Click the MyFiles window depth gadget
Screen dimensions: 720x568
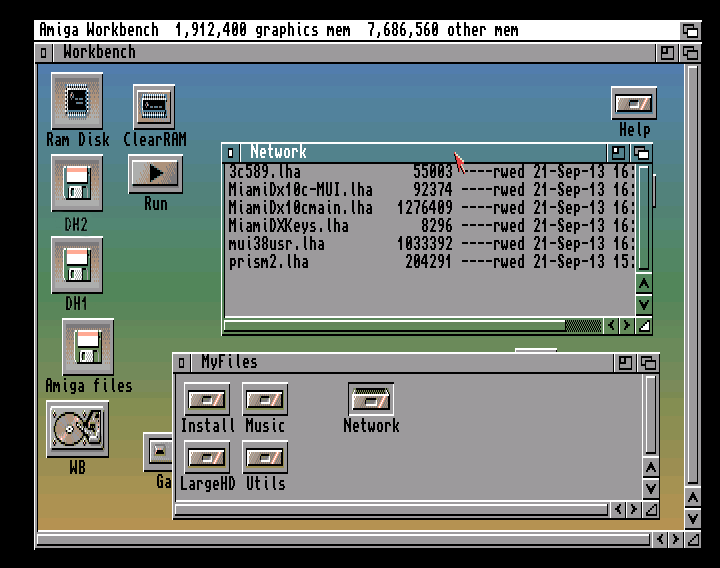[648, 363]
